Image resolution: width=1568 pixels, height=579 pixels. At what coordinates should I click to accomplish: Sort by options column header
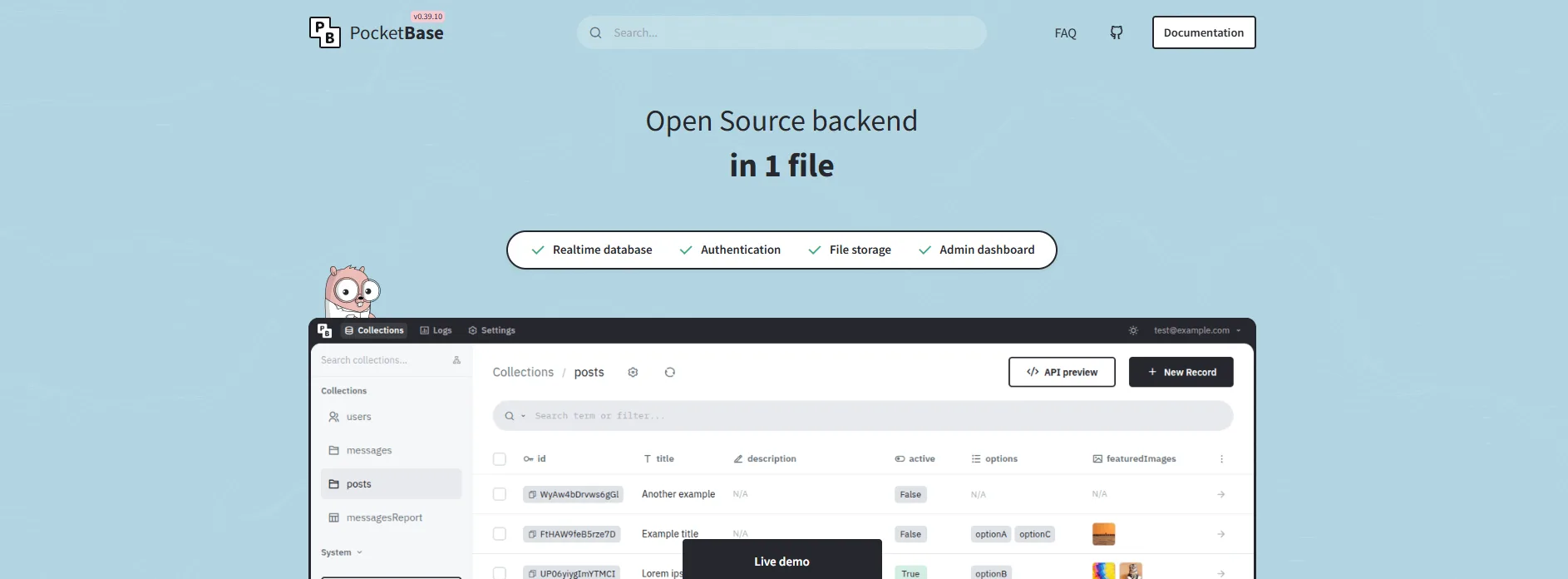tap(994, 458)
